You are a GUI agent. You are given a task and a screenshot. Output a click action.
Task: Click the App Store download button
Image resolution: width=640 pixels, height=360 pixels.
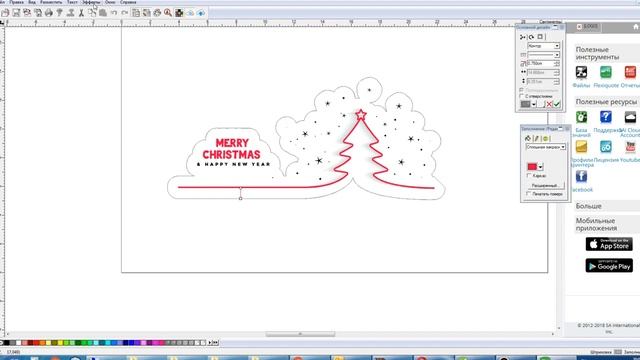[609, 244]
